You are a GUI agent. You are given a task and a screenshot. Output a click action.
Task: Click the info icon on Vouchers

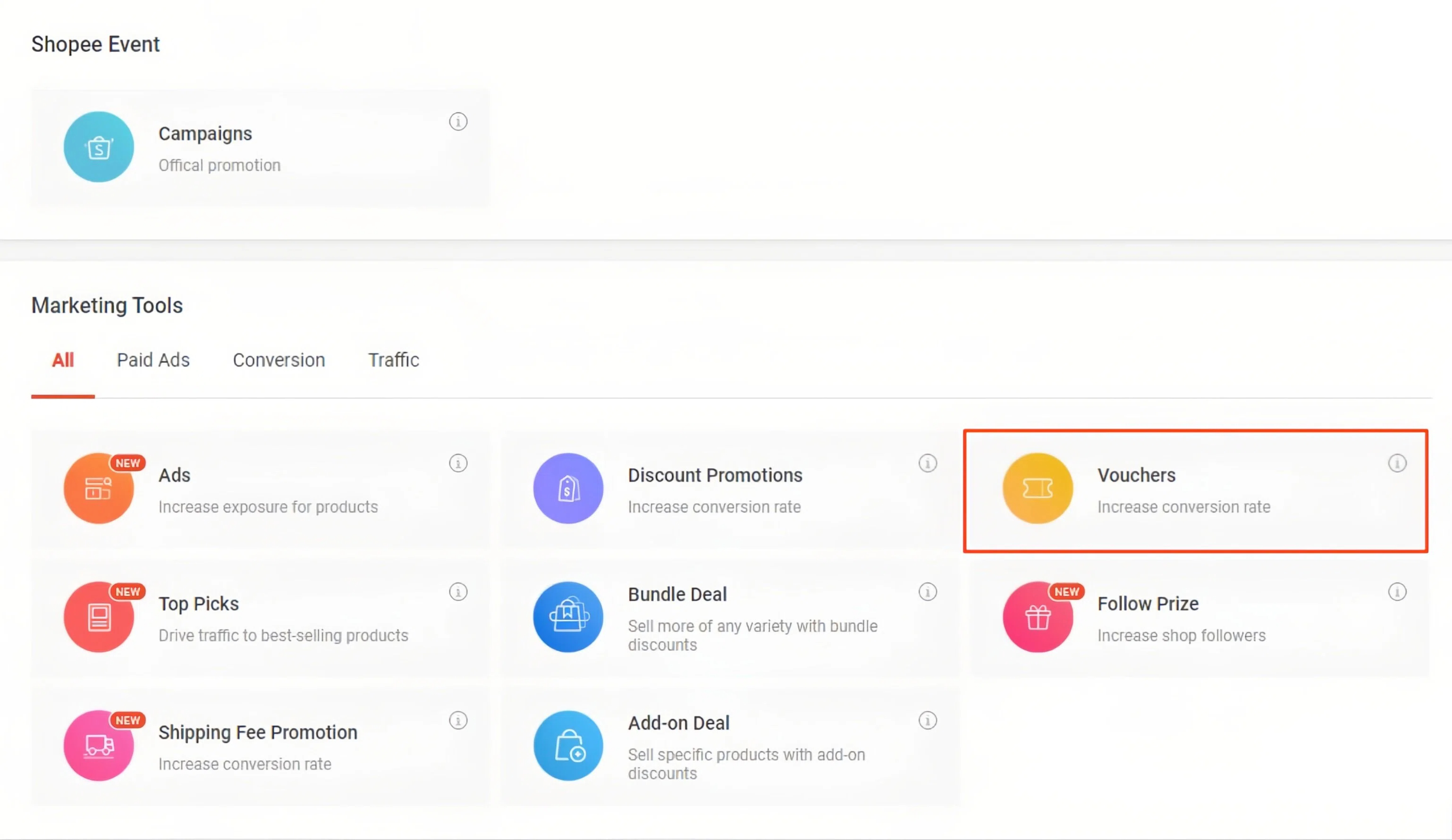pyautogui.click(x=1397, y=463)
